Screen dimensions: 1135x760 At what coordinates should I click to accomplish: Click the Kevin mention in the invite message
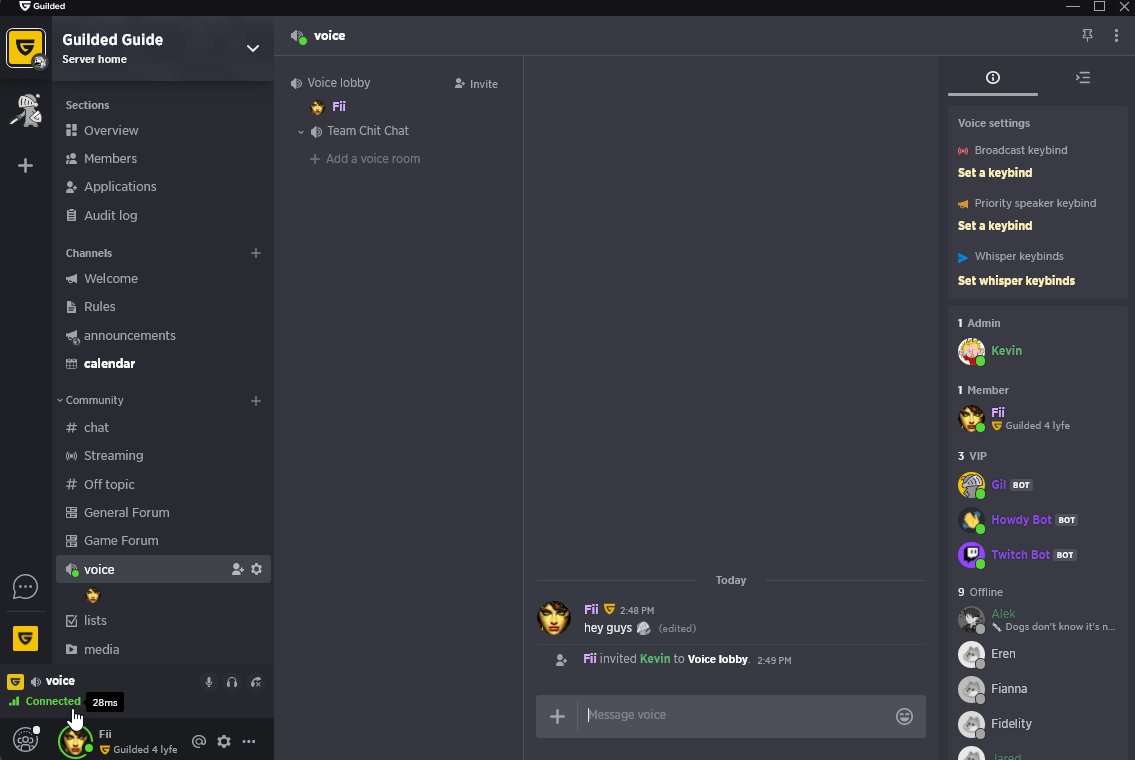coord(654,659)
